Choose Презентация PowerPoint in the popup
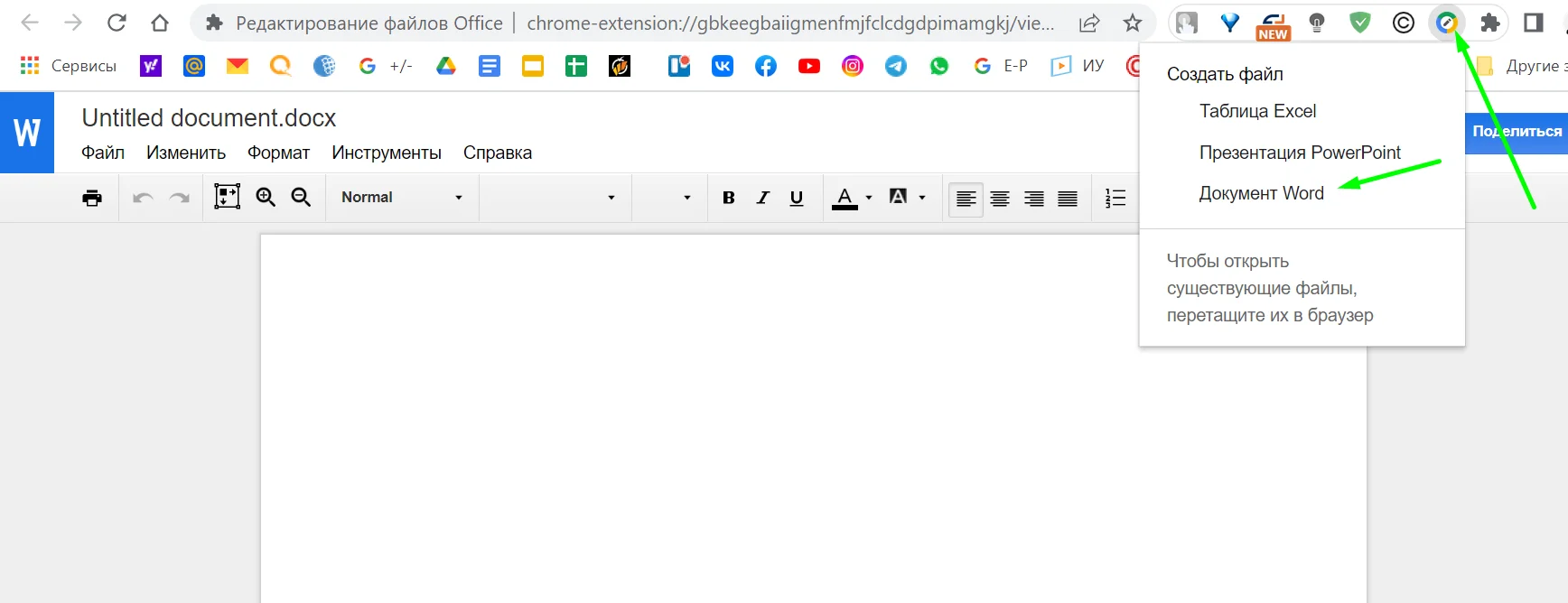The height and width of the screenshot is (603, 1568). click(x=1300, y=153)
